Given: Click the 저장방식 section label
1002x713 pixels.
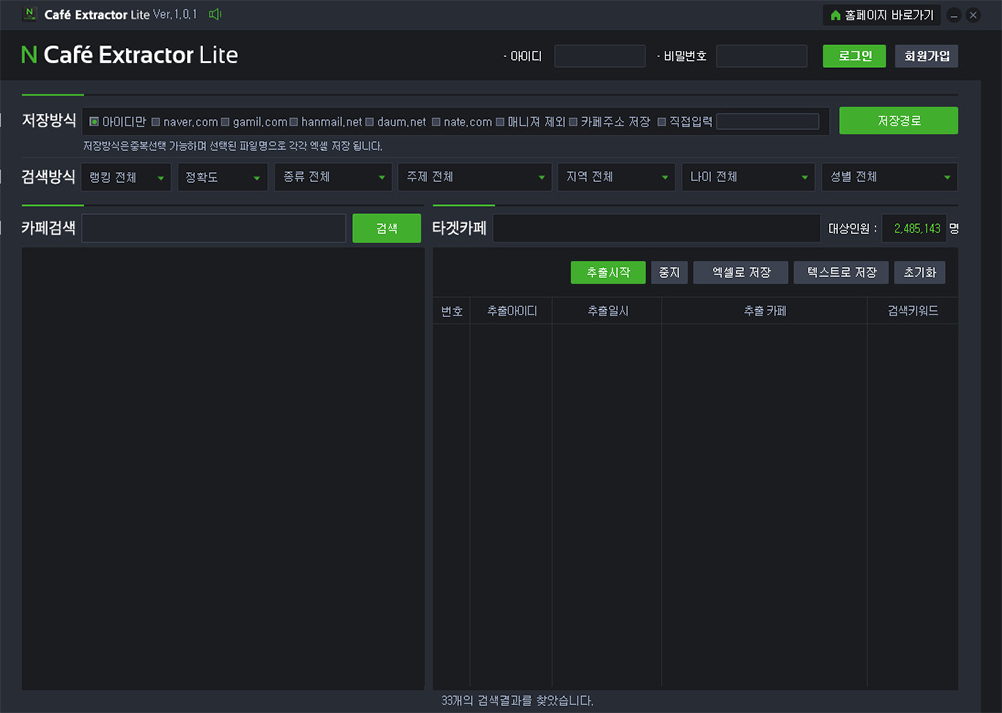Looking at the screenshot, I should pyautogui.click(x=49, y=120).
